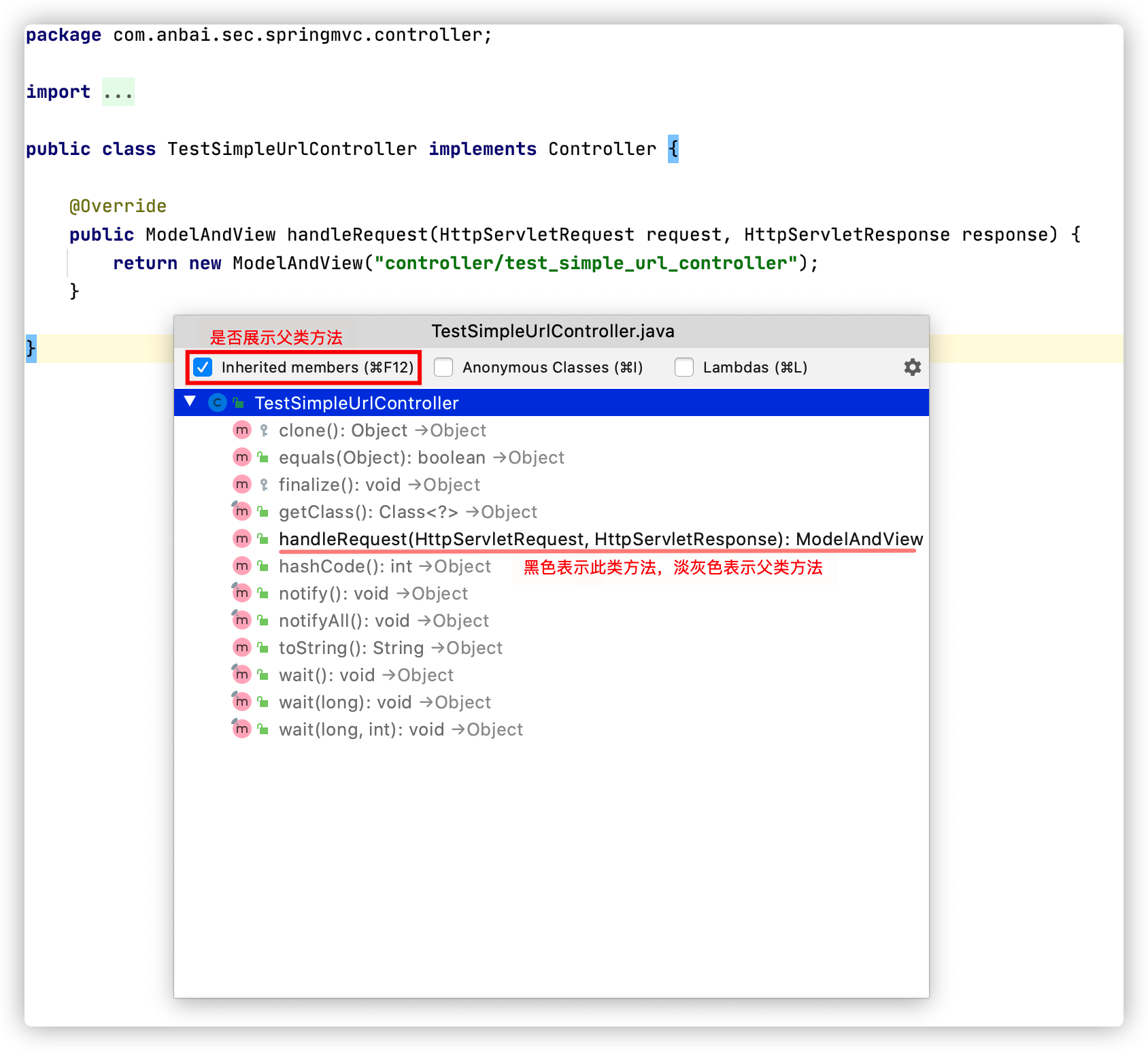
Task: Click the TestSimpleUrlController.java popup title
Action: pyautogui.click(x=553, y=331)
